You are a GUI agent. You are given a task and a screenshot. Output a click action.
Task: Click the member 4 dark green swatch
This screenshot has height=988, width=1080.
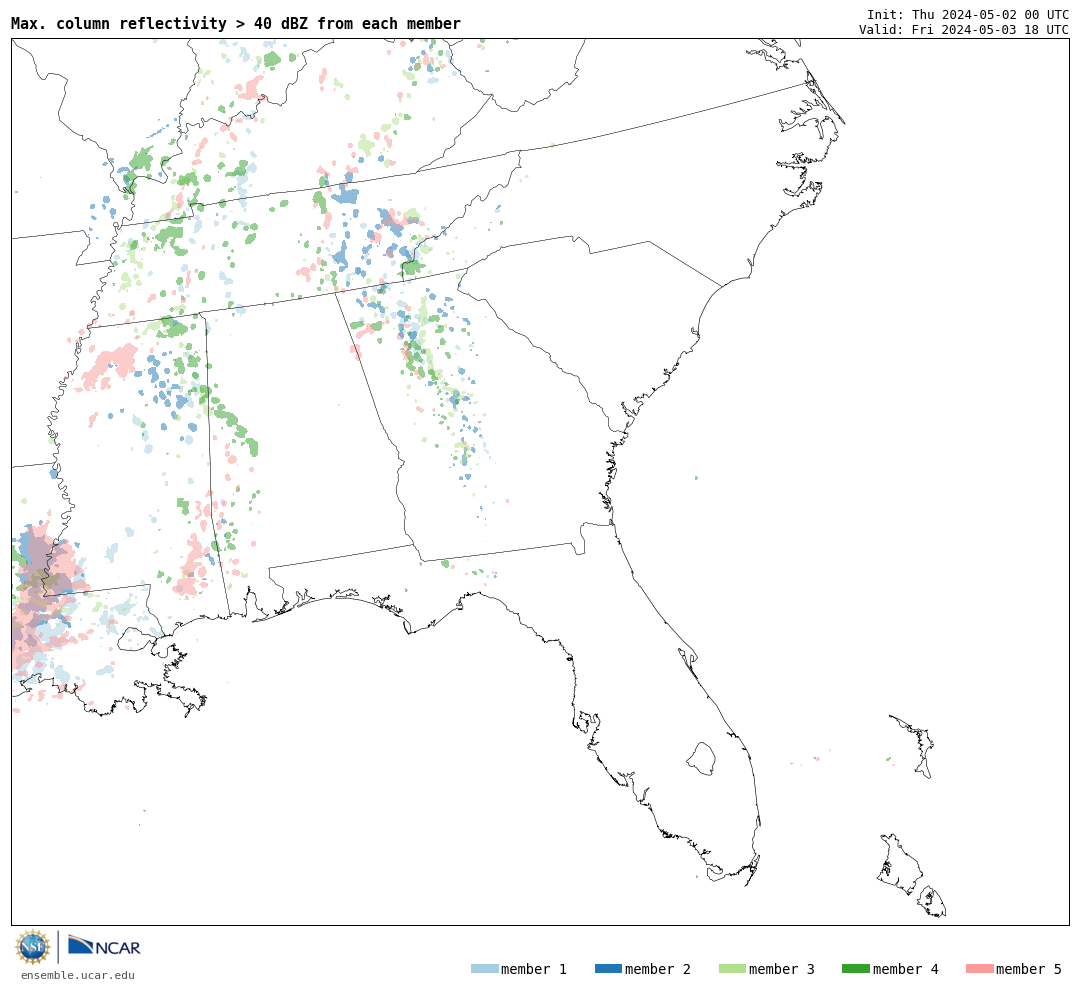(855, 969)
